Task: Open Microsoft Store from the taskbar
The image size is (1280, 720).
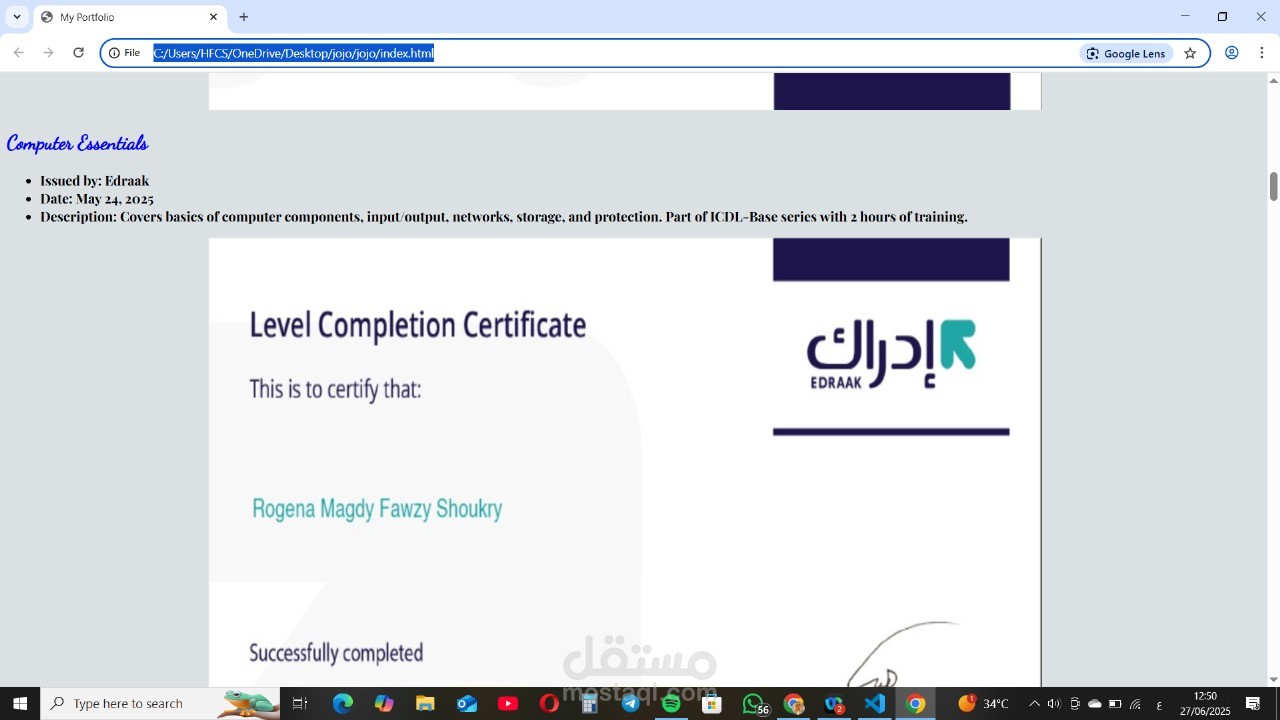Action: (x=712, y=703)
